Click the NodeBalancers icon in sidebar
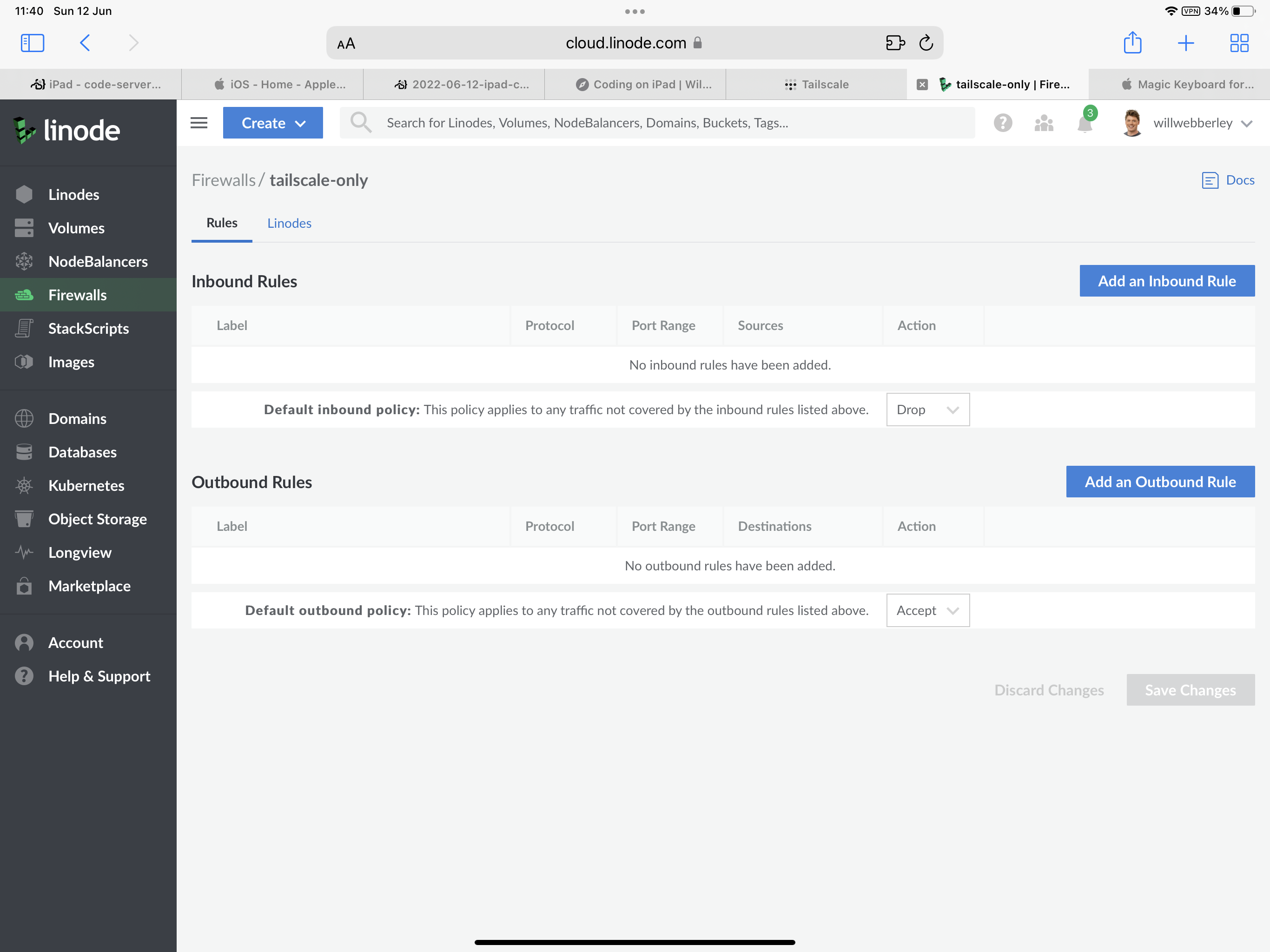Viewport: 1270px width, 952px height. coord(25,261)
